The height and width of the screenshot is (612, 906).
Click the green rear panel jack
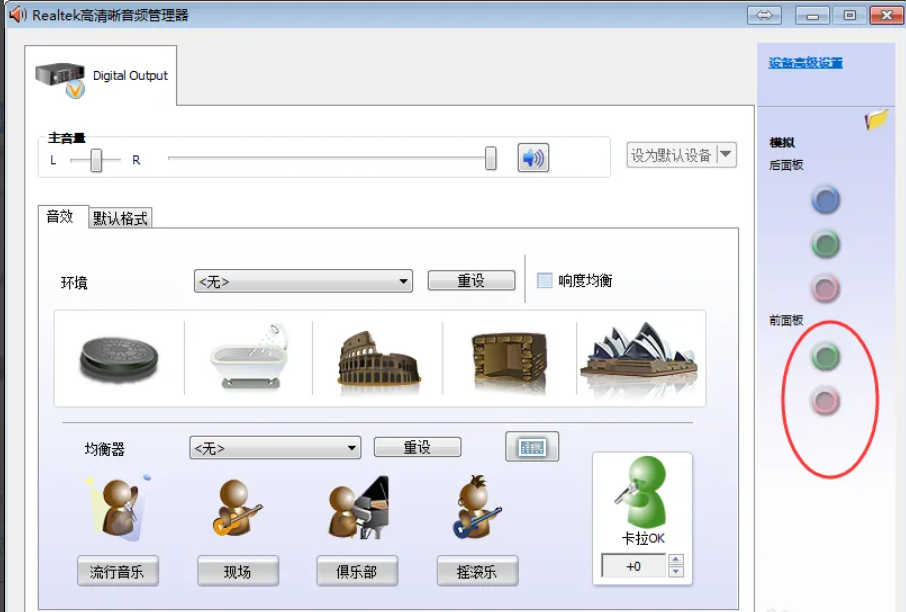tap(826, 244)
